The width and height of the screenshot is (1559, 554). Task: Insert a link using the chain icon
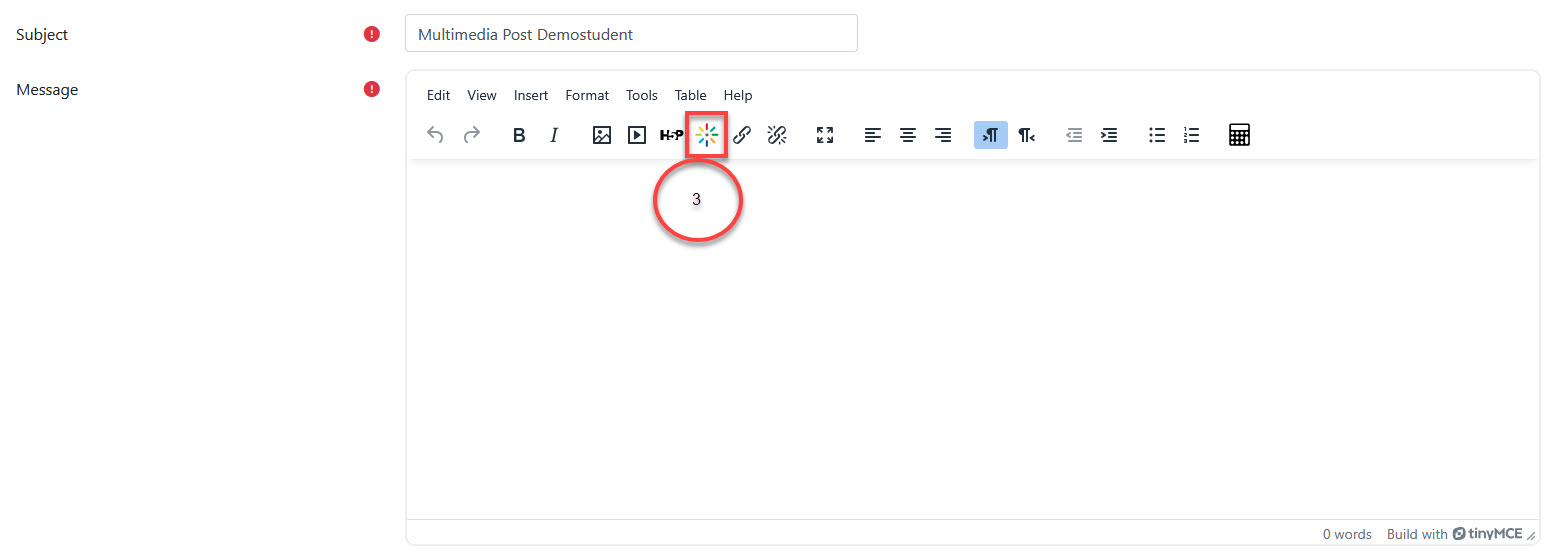(742, 135)
